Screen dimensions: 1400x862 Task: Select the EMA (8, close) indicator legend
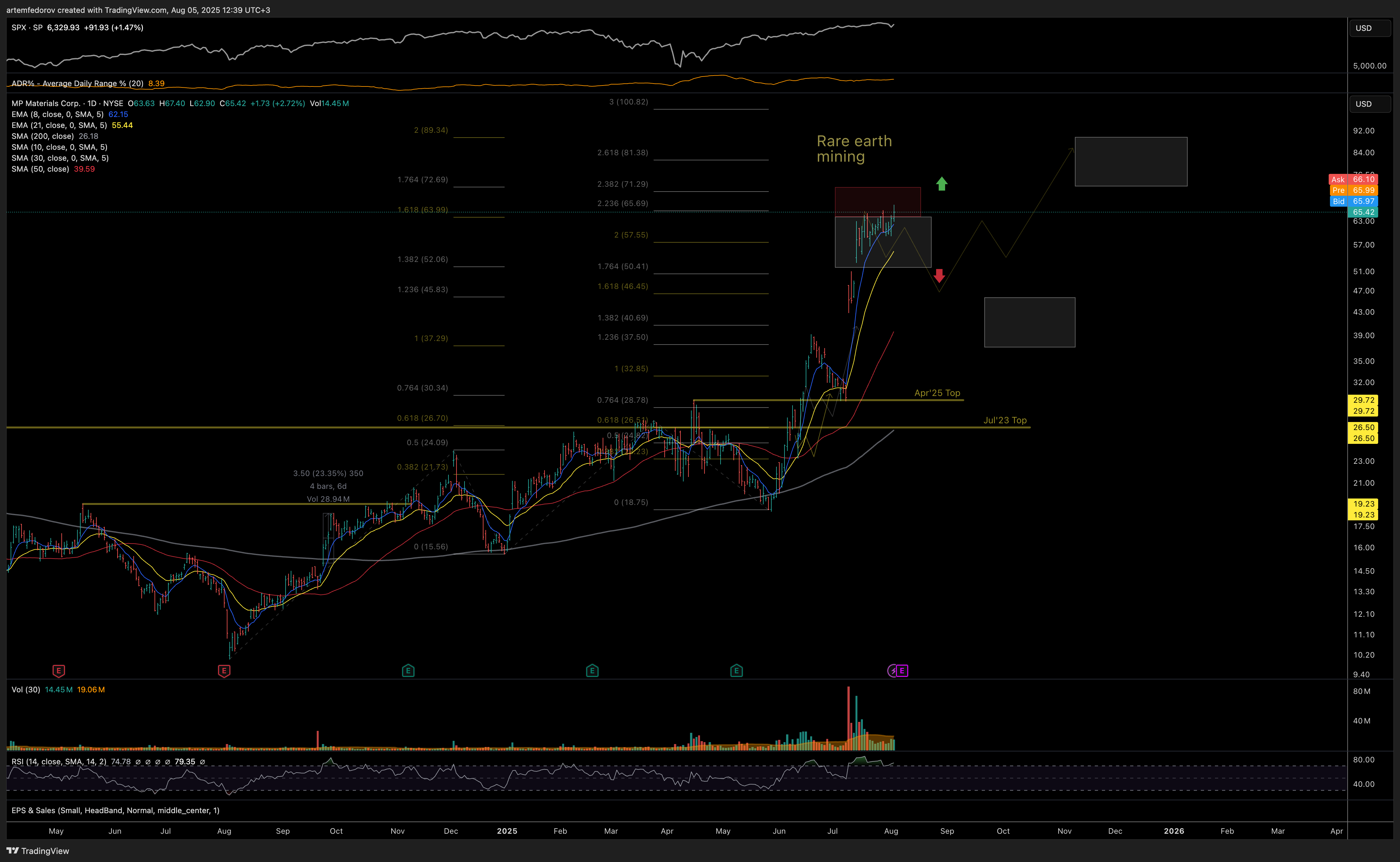click(x=58, y=114)
